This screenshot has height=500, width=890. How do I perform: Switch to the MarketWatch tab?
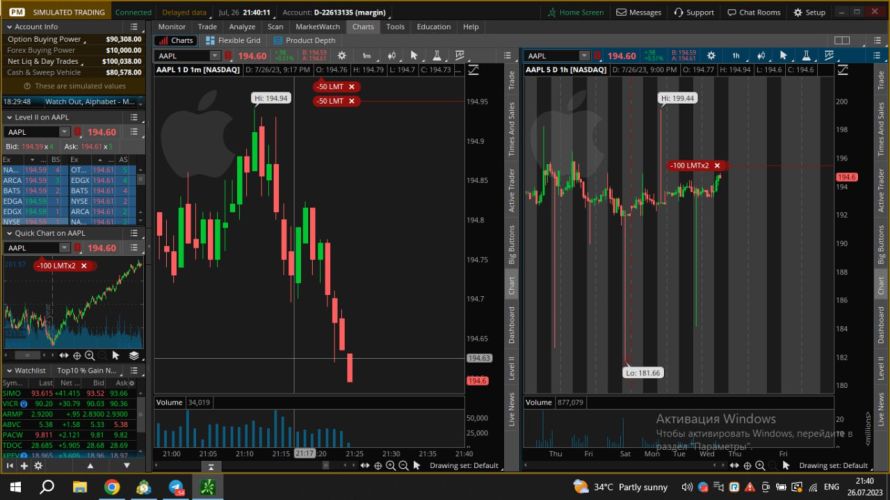317,27
